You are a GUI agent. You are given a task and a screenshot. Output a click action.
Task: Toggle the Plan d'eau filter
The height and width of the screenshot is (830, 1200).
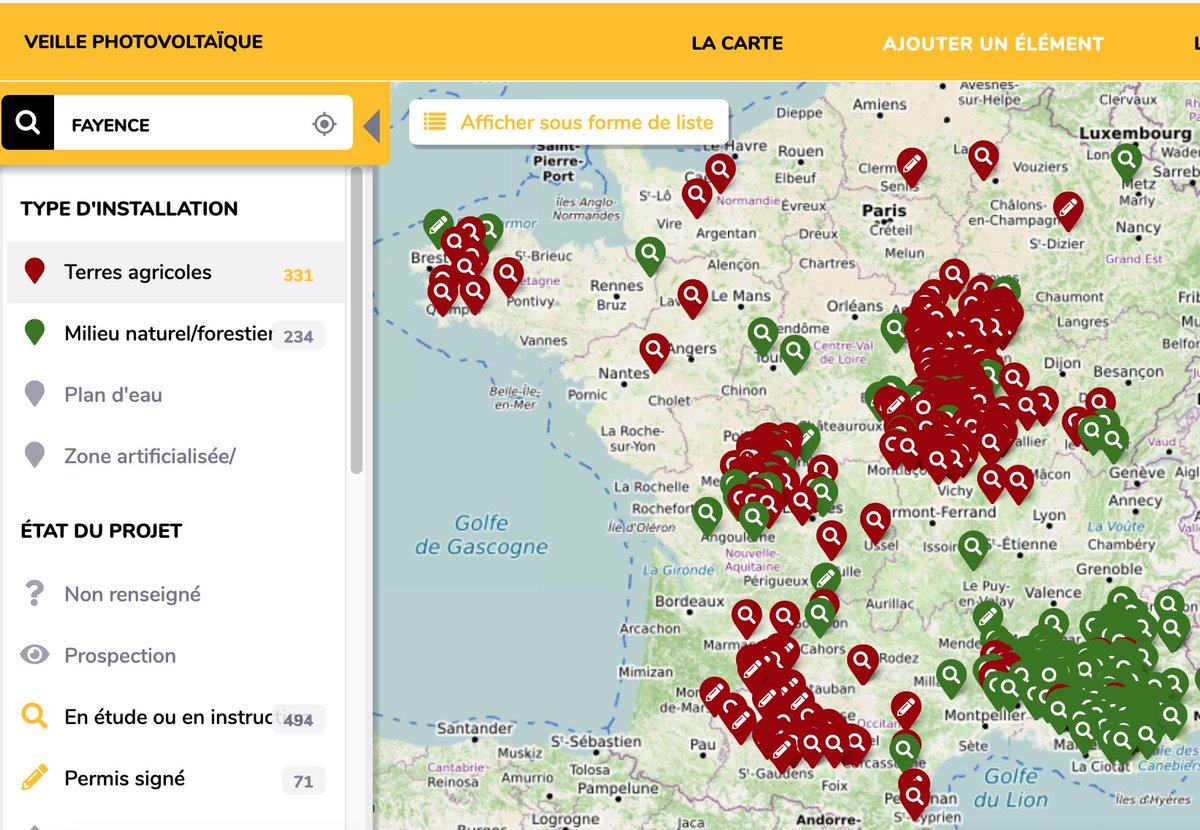[176, 395]
